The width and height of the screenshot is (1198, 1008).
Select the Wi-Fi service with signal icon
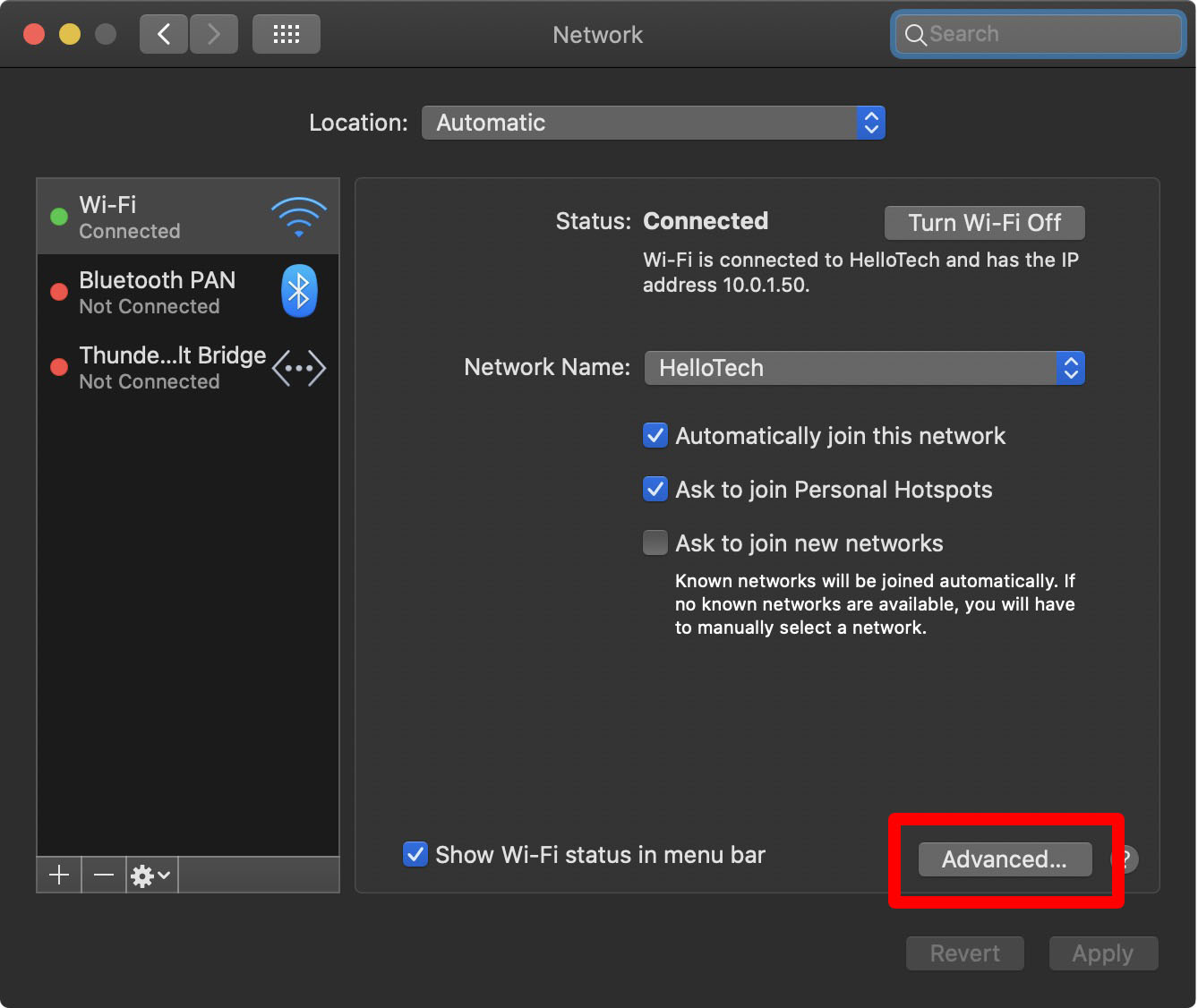coord(298,215)
